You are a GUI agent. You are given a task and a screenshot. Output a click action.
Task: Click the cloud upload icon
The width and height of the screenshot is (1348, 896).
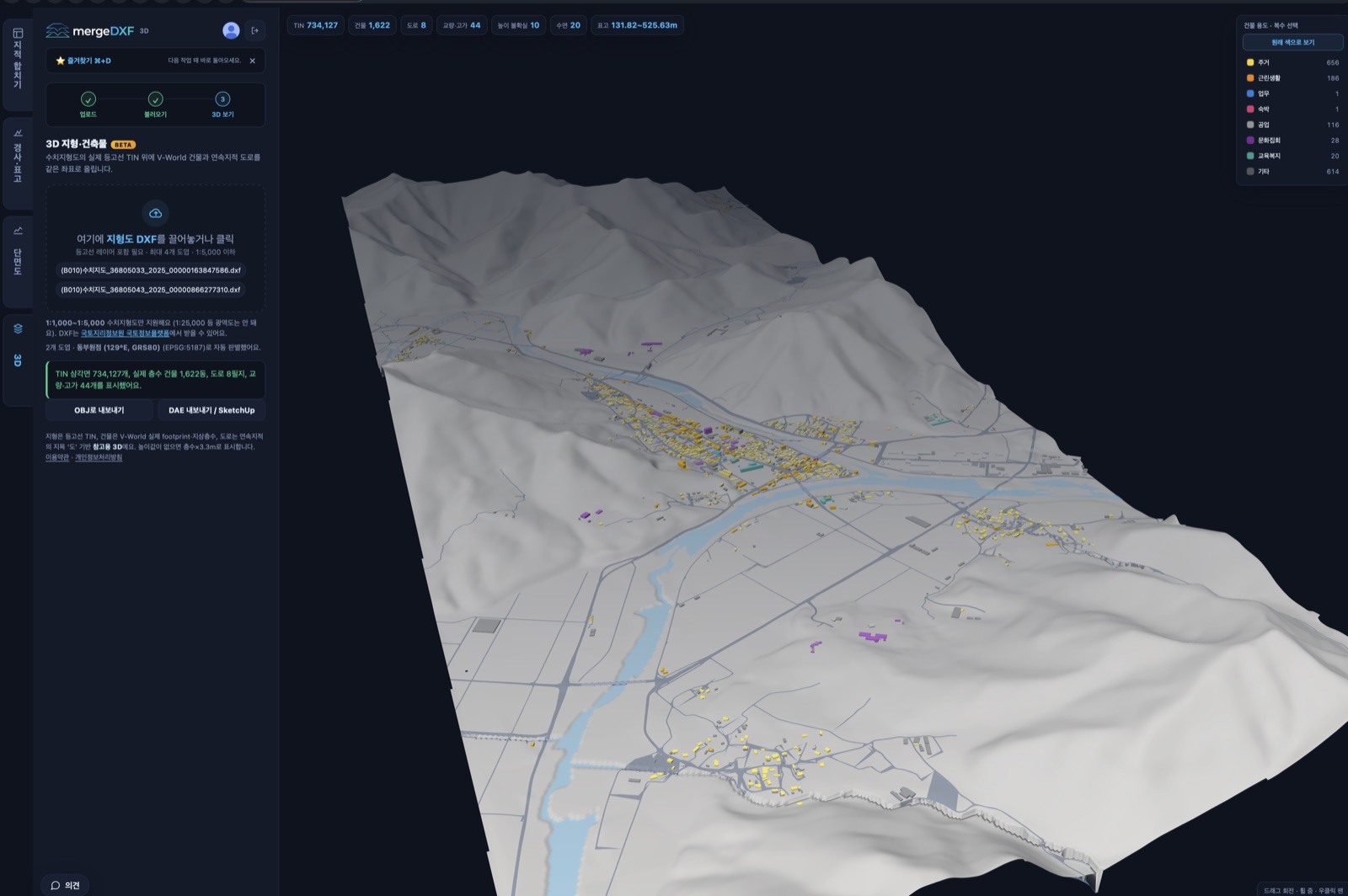(155, 213)
